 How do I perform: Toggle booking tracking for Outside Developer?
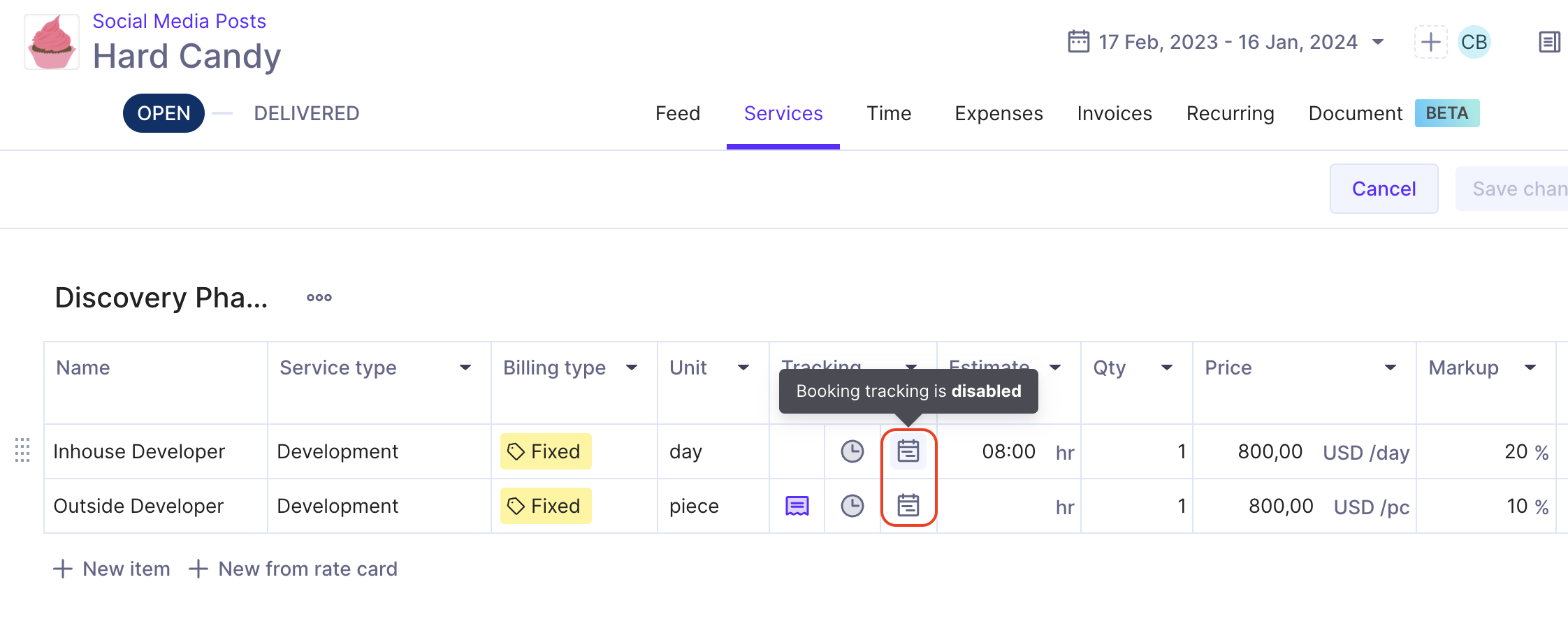(x=908, y=505)
